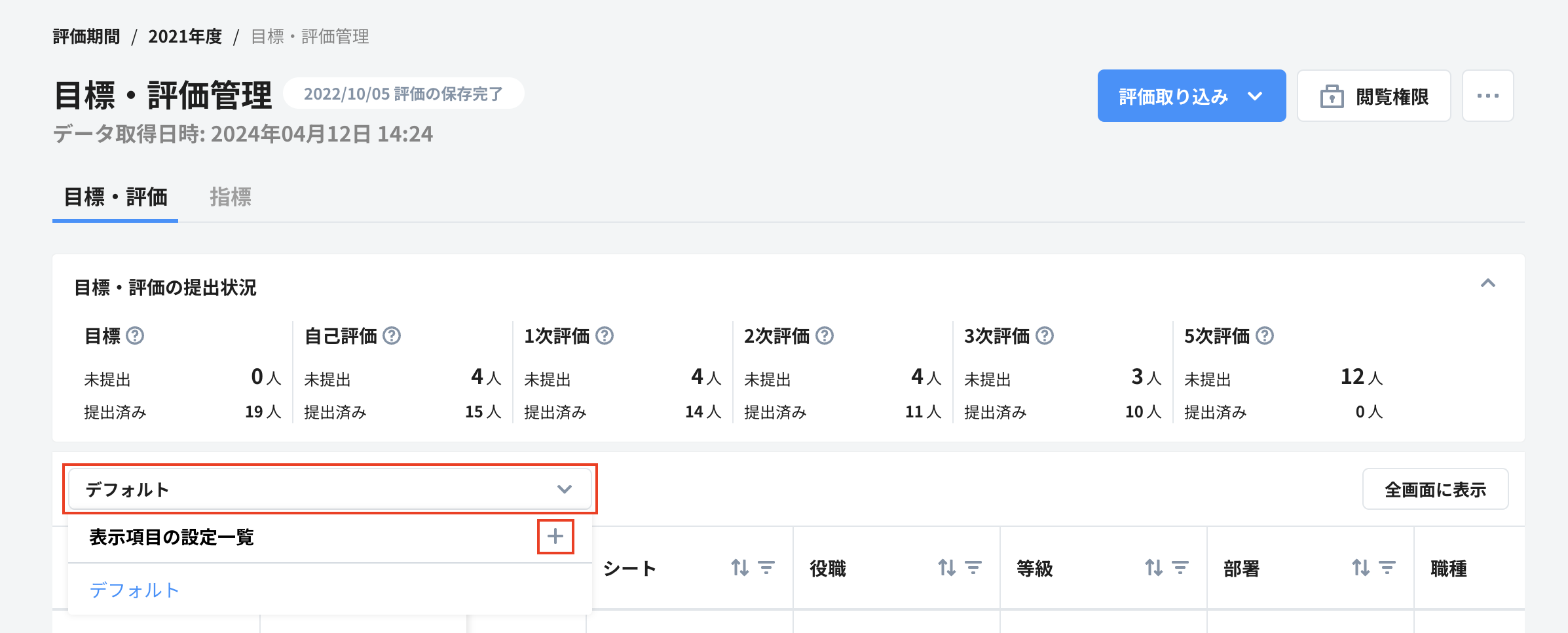1568x633 pixels.
Task: Click the help icon beside 5次評価
Action: (1266, 336)
